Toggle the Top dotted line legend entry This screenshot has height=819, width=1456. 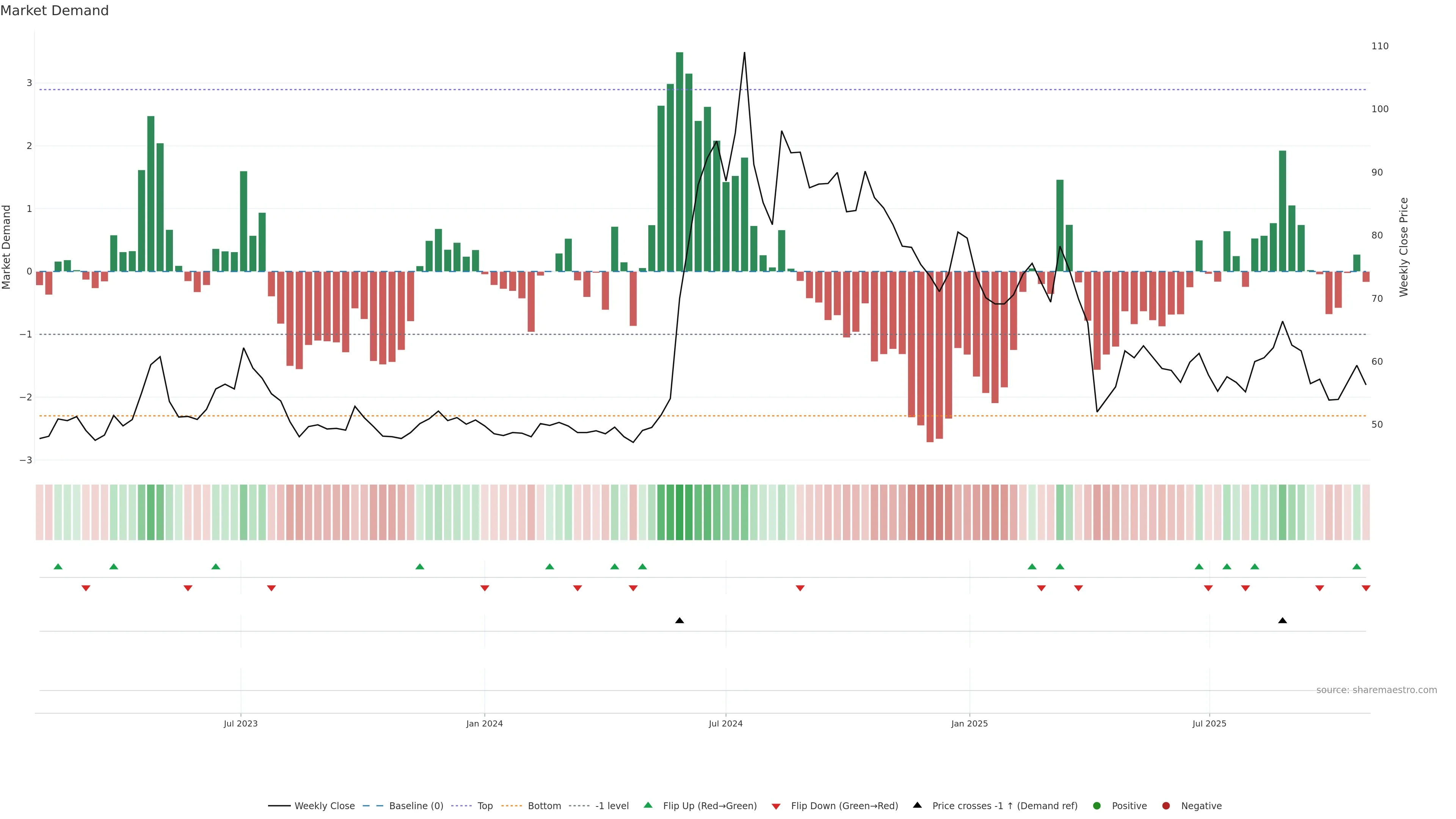point(485,806)
